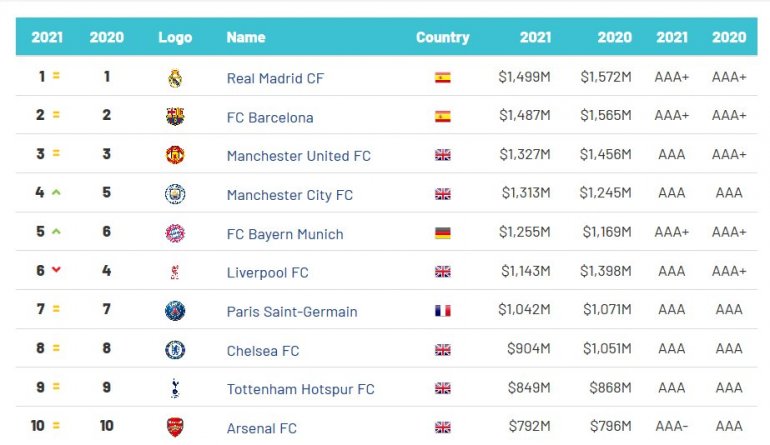Image resolution: width=770 pixels, height=445 pixels.
Task: Click the Manchester City crest logo
Action: click(175, 194)
